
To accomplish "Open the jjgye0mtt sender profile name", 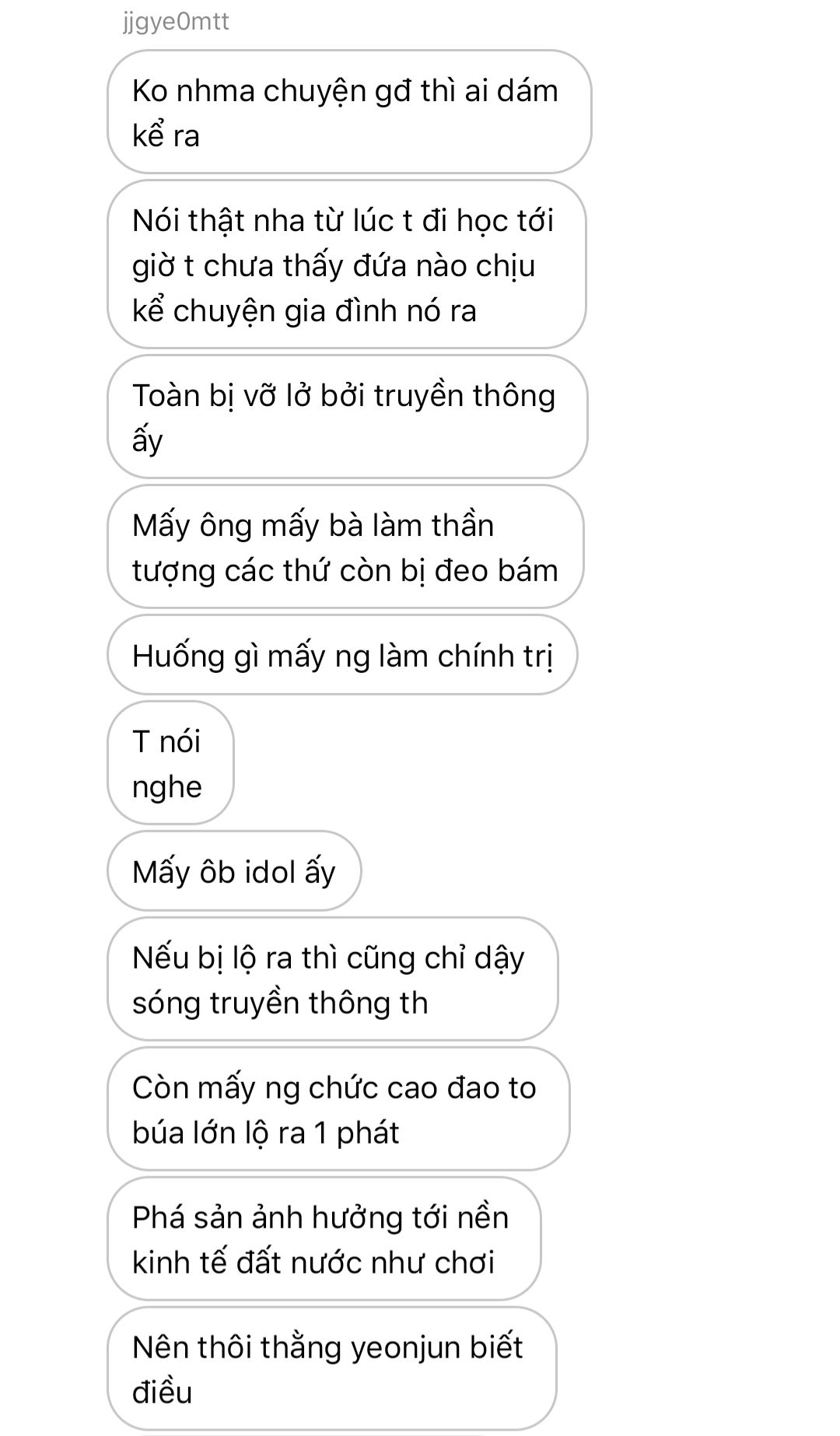I will click(x=176, y=21).
